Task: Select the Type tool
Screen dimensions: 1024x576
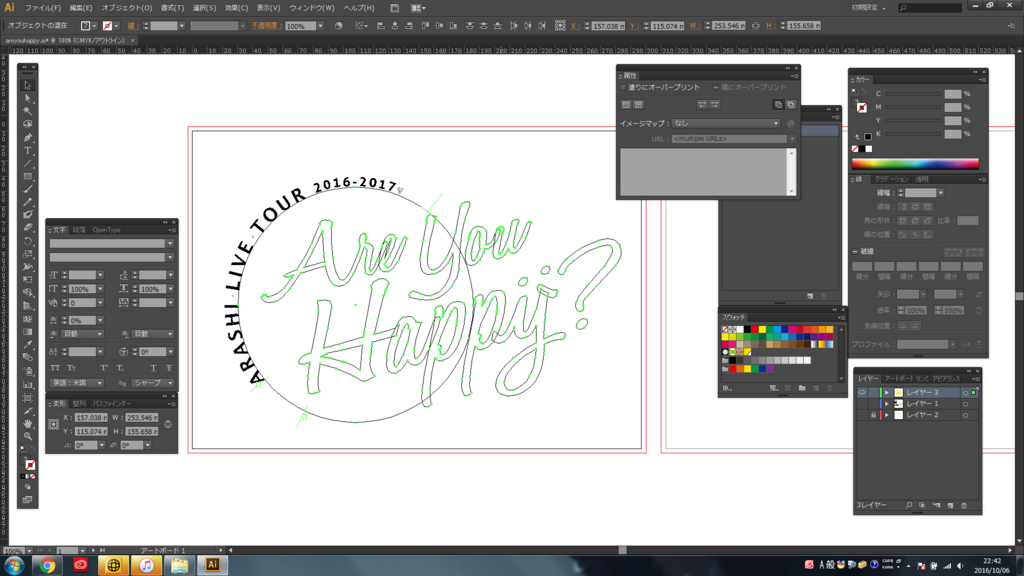Action: 27,151
